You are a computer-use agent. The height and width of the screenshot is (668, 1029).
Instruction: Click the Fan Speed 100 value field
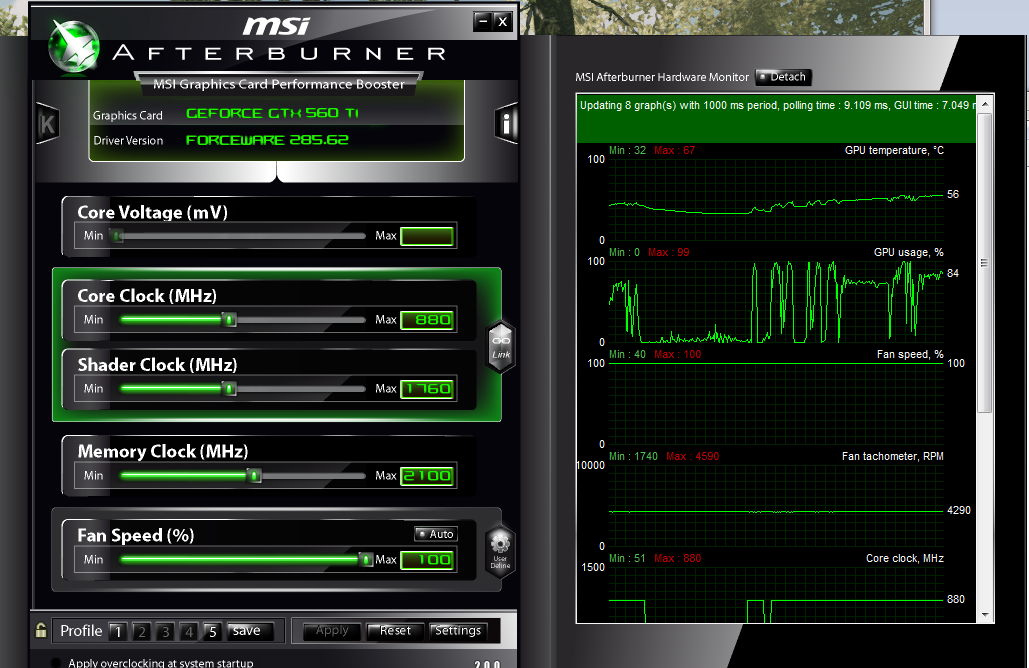point(427,560)
